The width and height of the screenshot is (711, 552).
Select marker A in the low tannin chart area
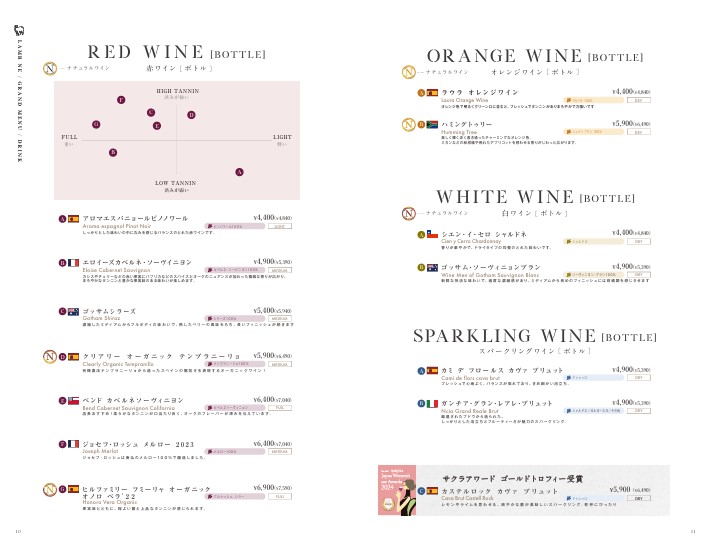[x=239, y=171]
